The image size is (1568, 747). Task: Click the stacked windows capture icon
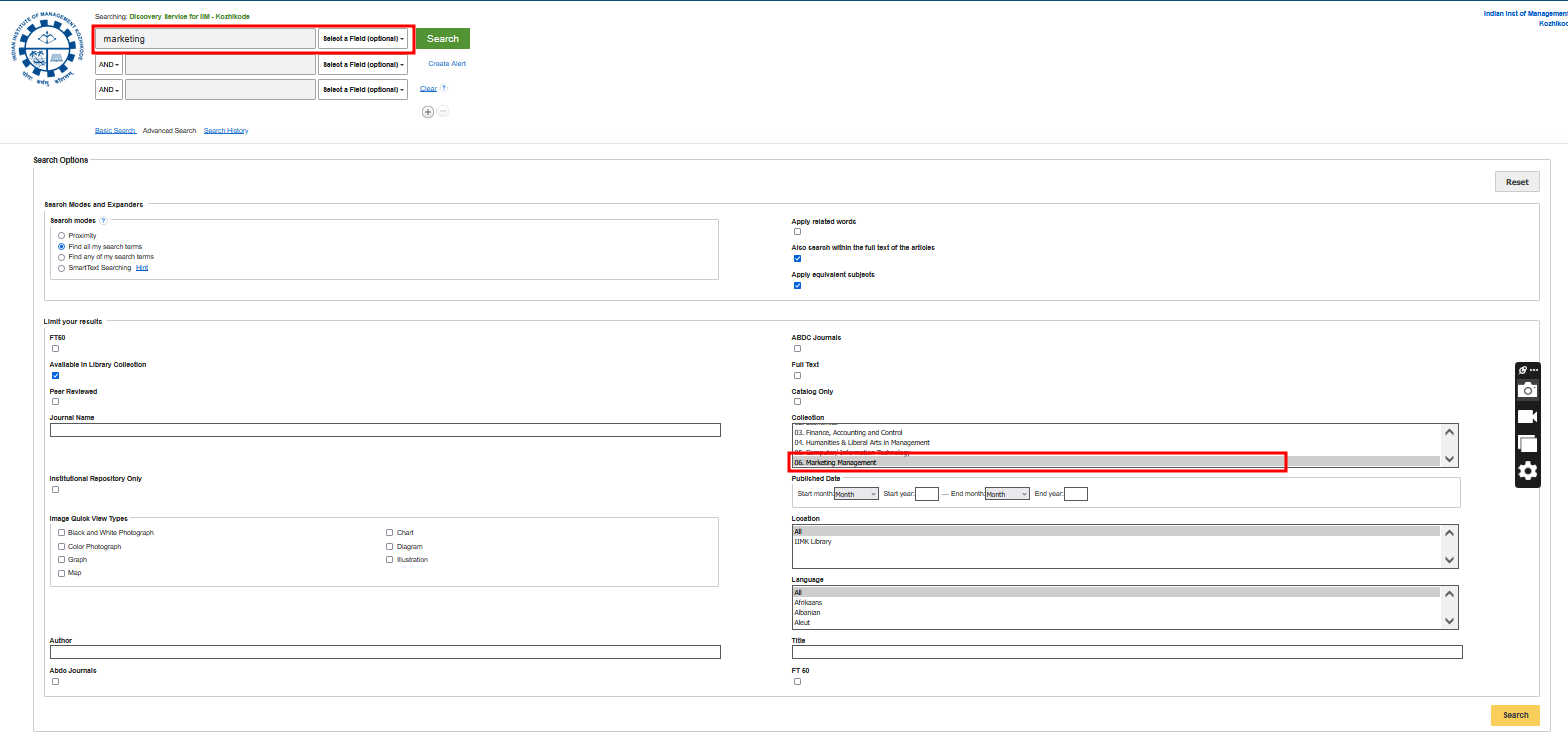click(x=1527, y=444)
